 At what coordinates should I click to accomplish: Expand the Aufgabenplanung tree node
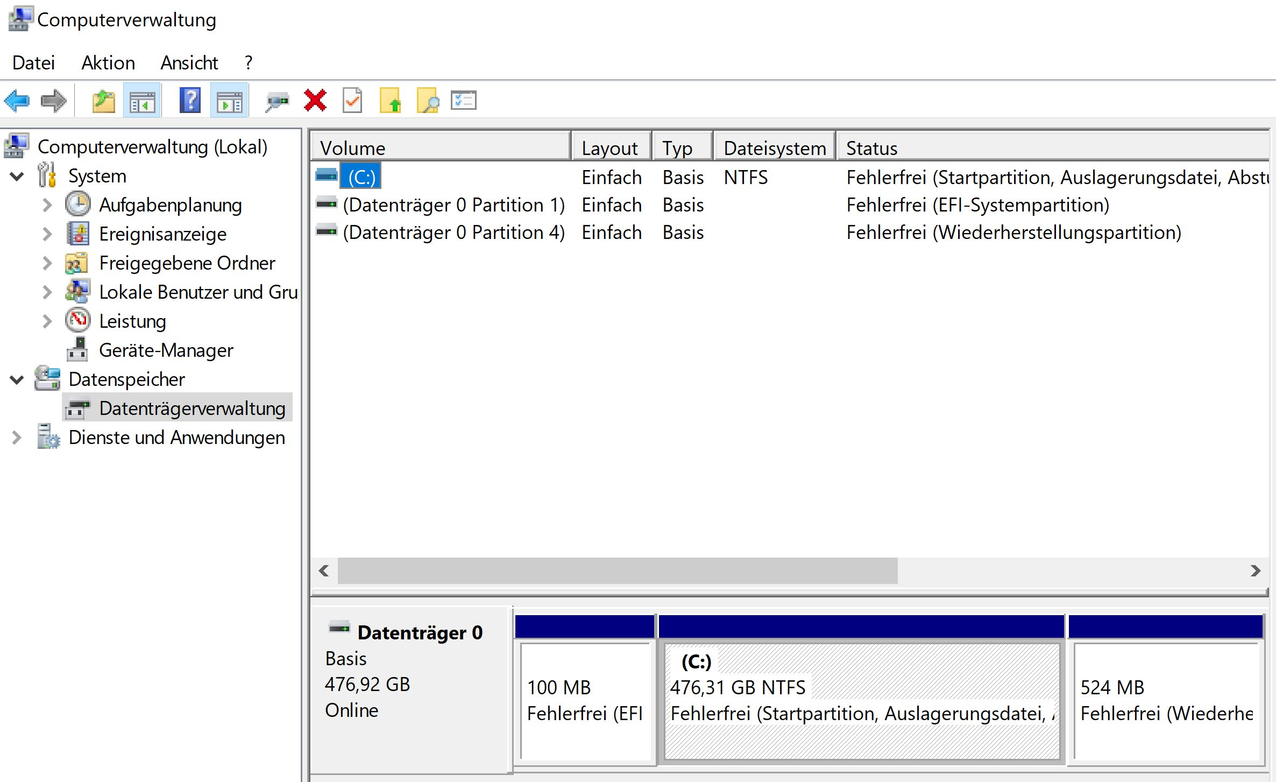click(x=47, y=206)
